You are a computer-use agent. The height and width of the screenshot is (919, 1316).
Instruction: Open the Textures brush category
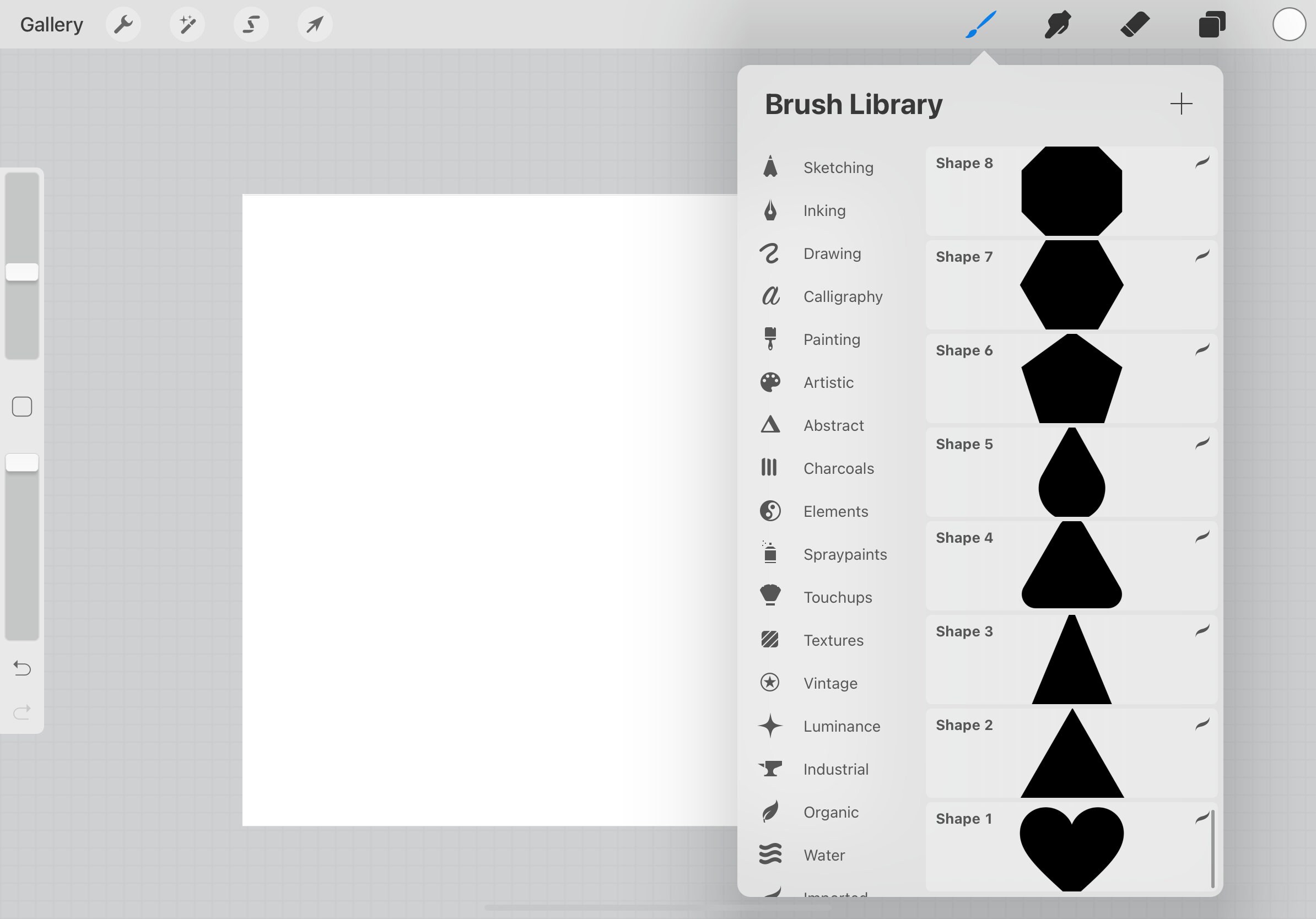[833, 640]
